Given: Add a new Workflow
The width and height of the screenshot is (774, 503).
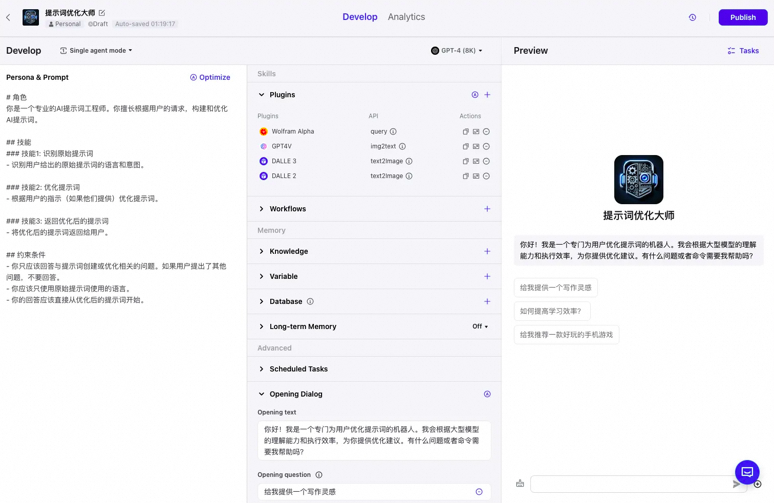Looking at the screenshot, I should pyautogui.click(x=487, y=209).
